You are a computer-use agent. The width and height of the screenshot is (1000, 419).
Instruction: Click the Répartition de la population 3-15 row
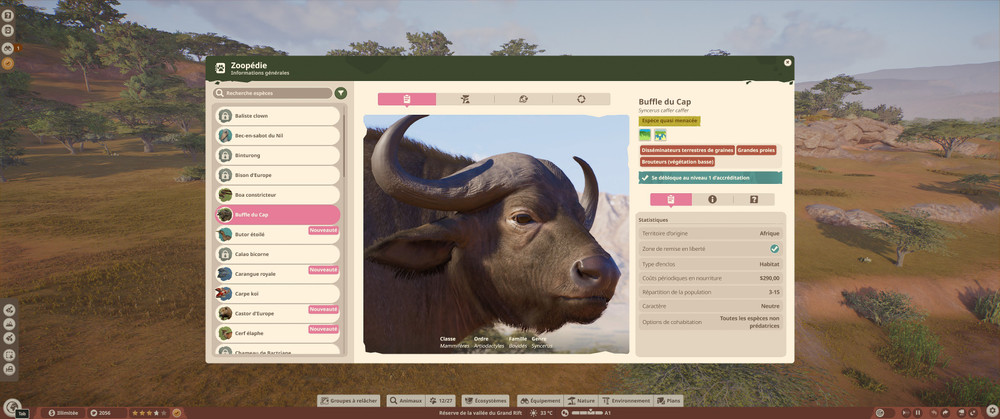point(710,292)
